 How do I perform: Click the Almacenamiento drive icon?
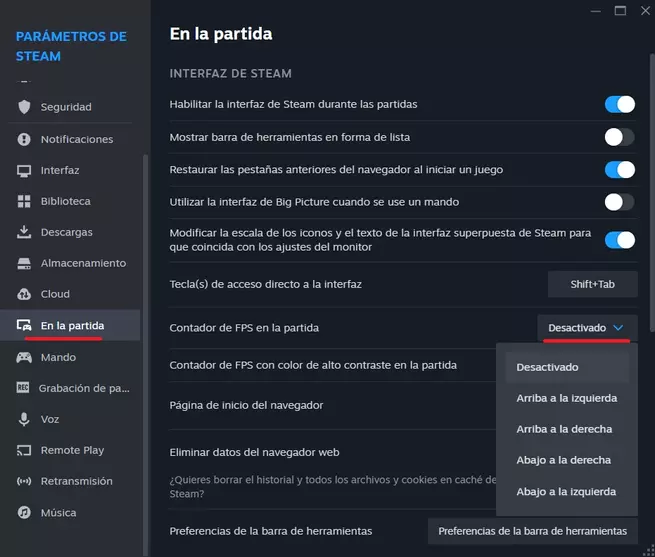pos(24,263)
